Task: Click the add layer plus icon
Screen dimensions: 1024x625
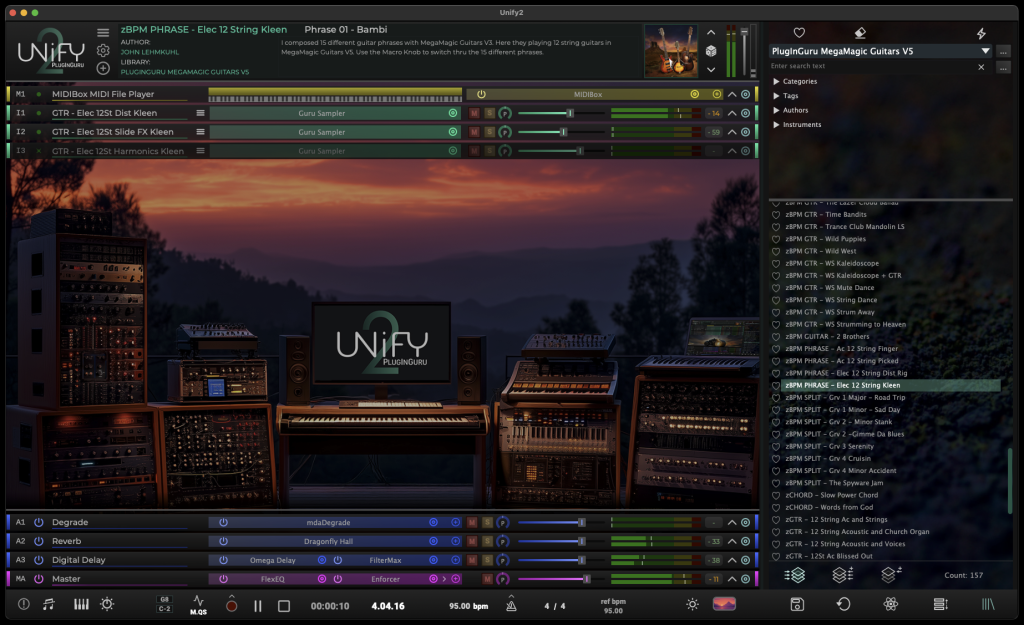Action: (x=103, y=68)
